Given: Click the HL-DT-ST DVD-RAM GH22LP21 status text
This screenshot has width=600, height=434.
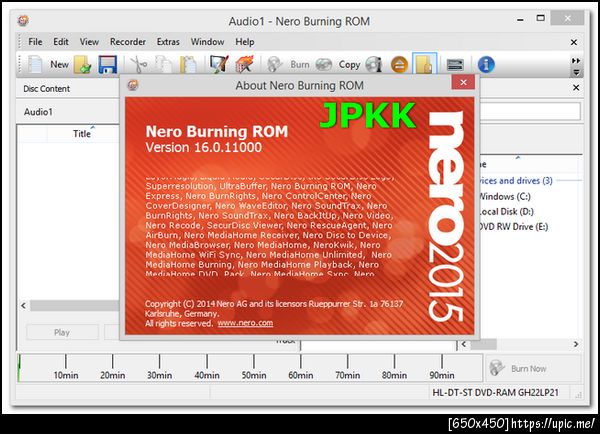Looking at the screenshot, I should coord(495,393).
